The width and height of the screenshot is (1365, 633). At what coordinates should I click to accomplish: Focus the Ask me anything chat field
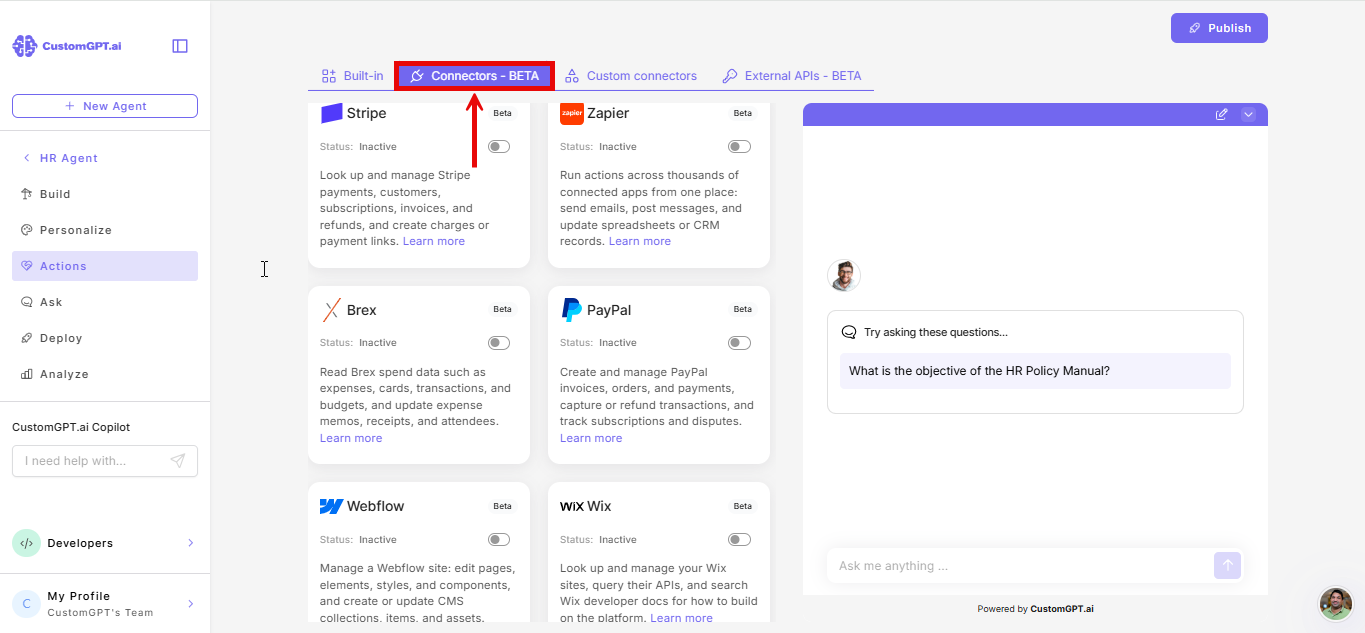1018,566
